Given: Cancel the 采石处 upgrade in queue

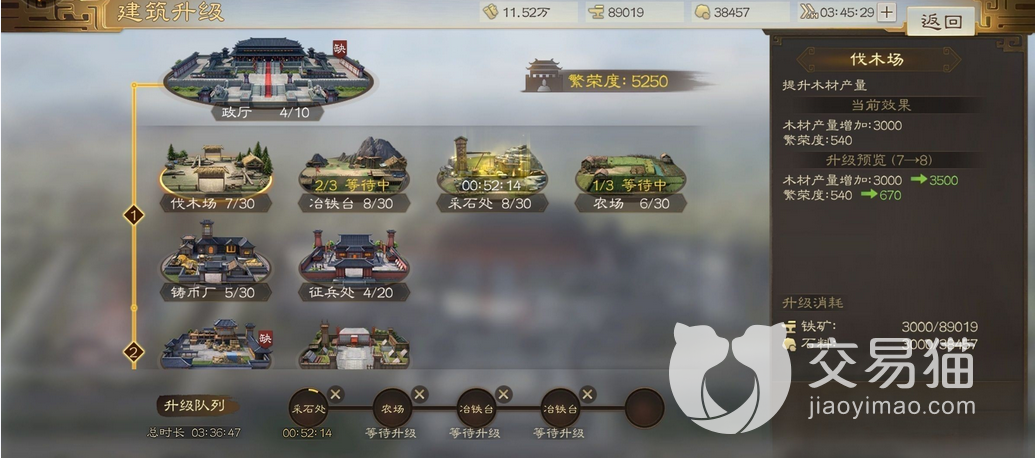Looking at the screenshot, I should [335, 394].
